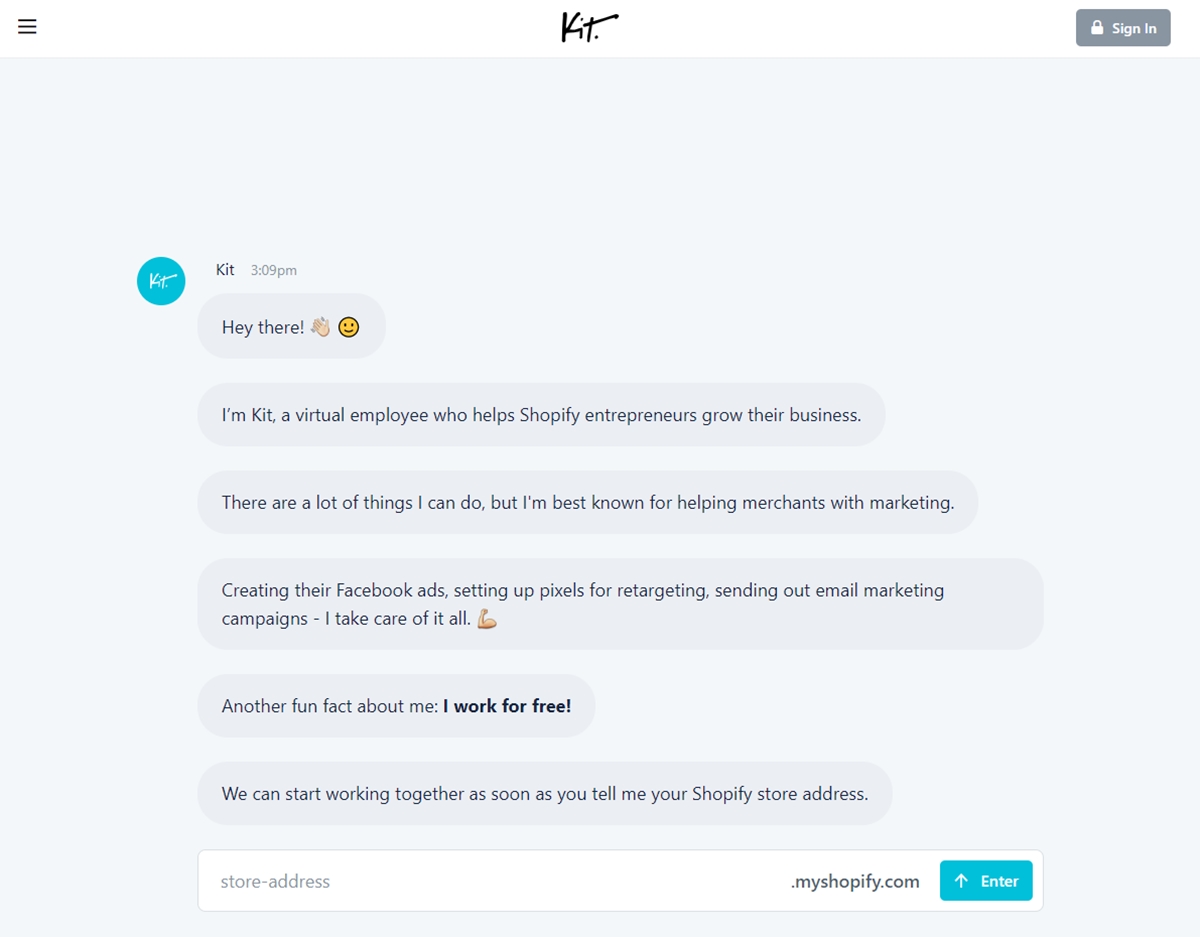
Task: Open the hamburger menu
Action: pos(27,27)
